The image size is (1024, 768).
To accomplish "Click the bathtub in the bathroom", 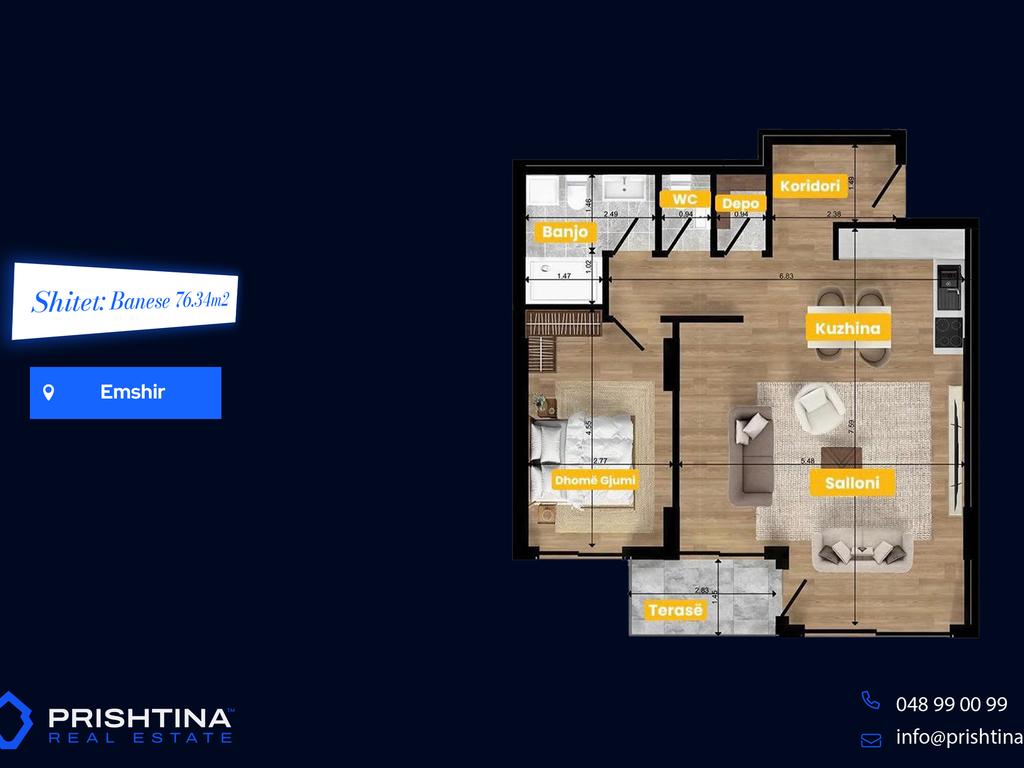I will pyautogui.click(x=563, y=280).
